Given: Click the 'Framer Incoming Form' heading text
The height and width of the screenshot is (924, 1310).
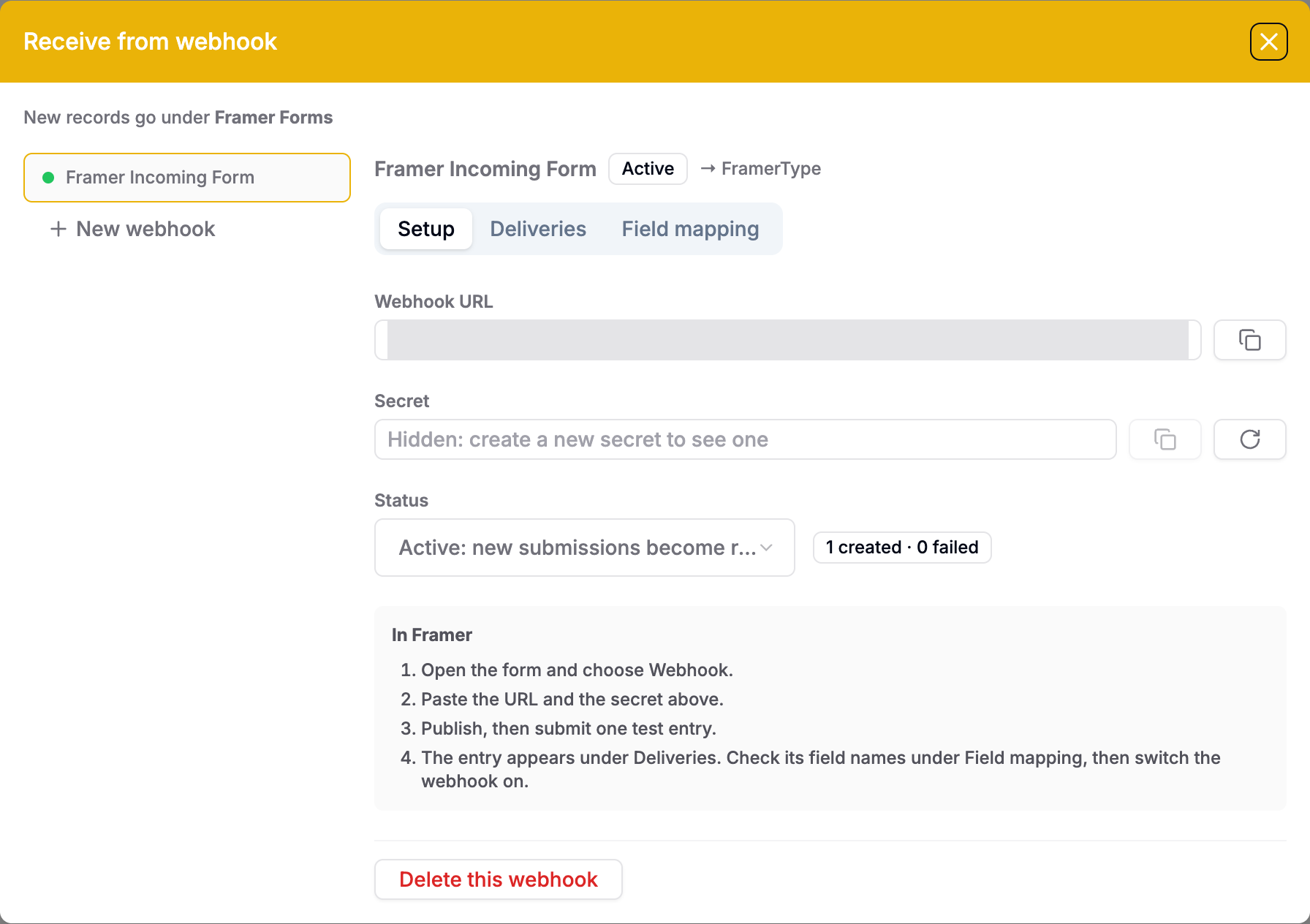Looking at the screenshot, I should tap(485, 169).
